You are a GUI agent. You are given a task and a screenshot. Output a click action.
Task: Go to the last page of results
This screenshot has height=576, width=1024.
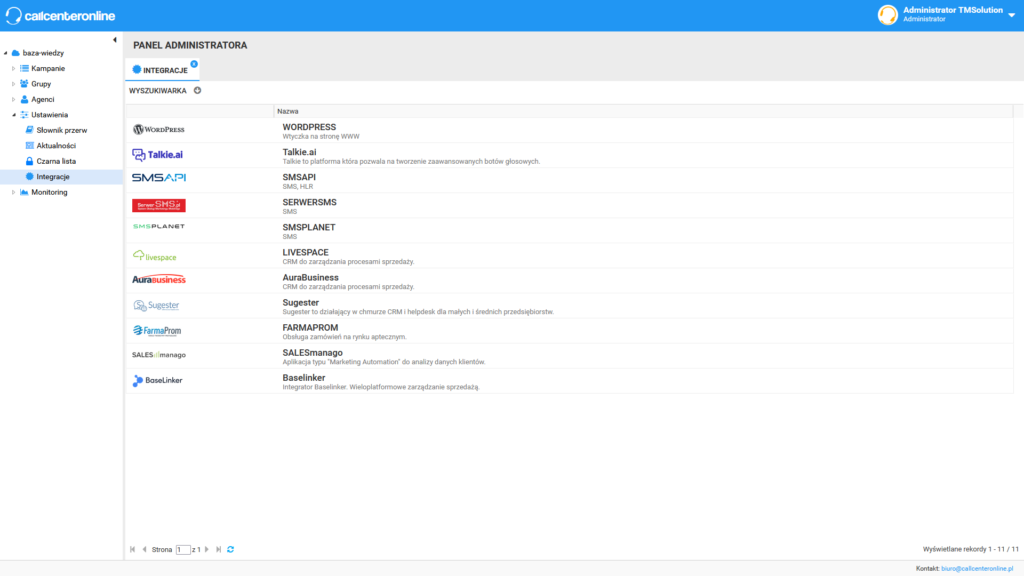click(x=219, y=549)
